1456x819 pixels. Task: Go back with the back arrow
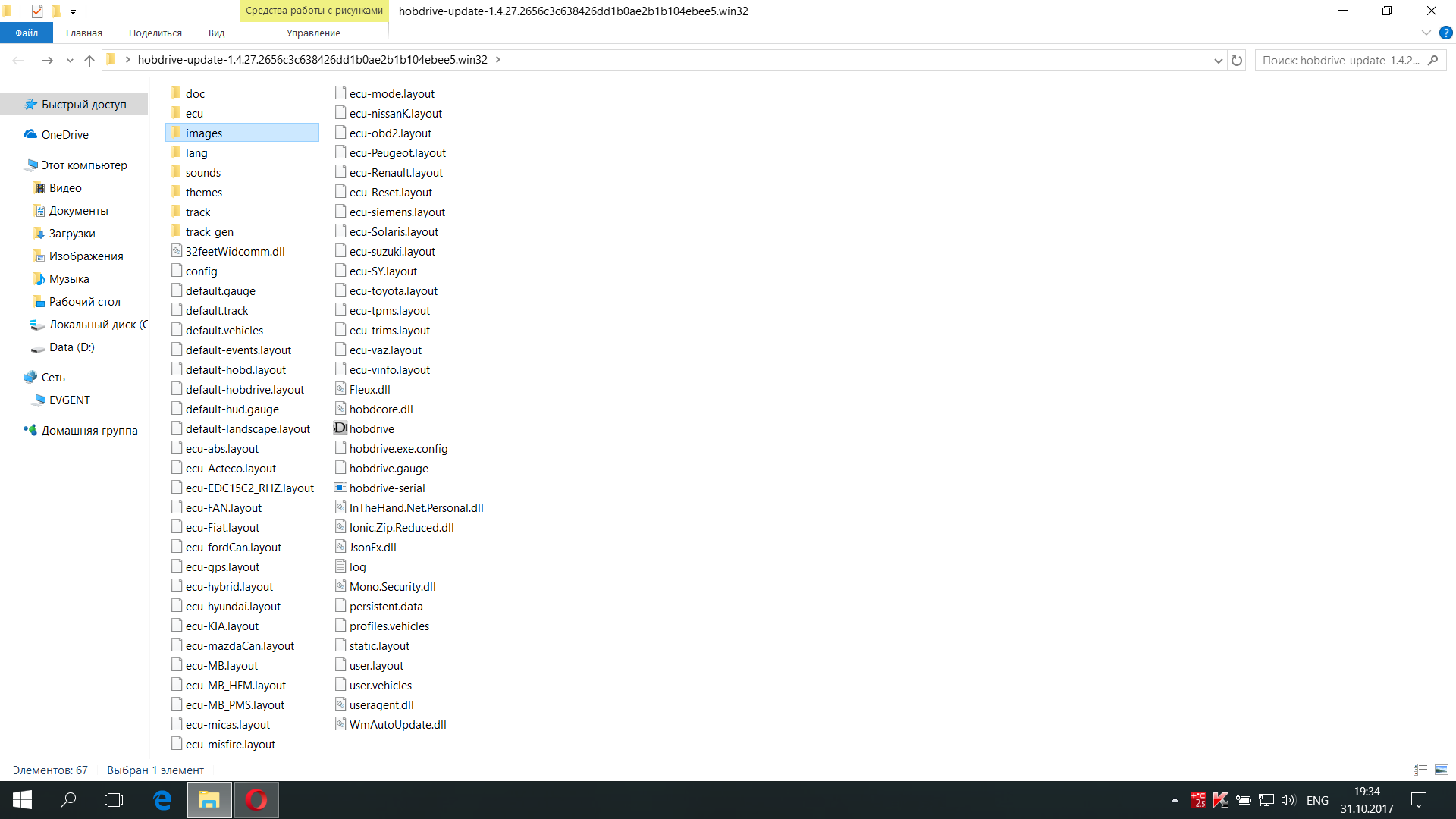pos(18,60)
